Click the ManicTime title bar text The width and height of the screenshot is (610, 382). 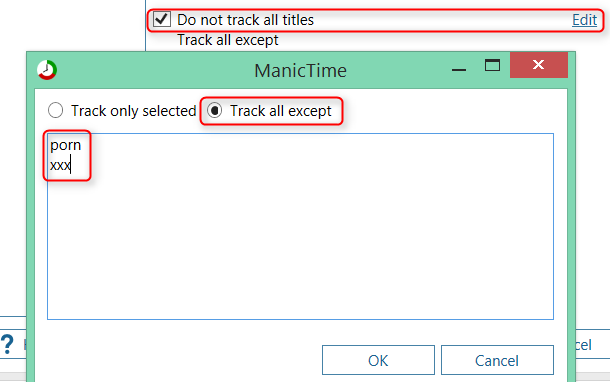tap(300, 70)
